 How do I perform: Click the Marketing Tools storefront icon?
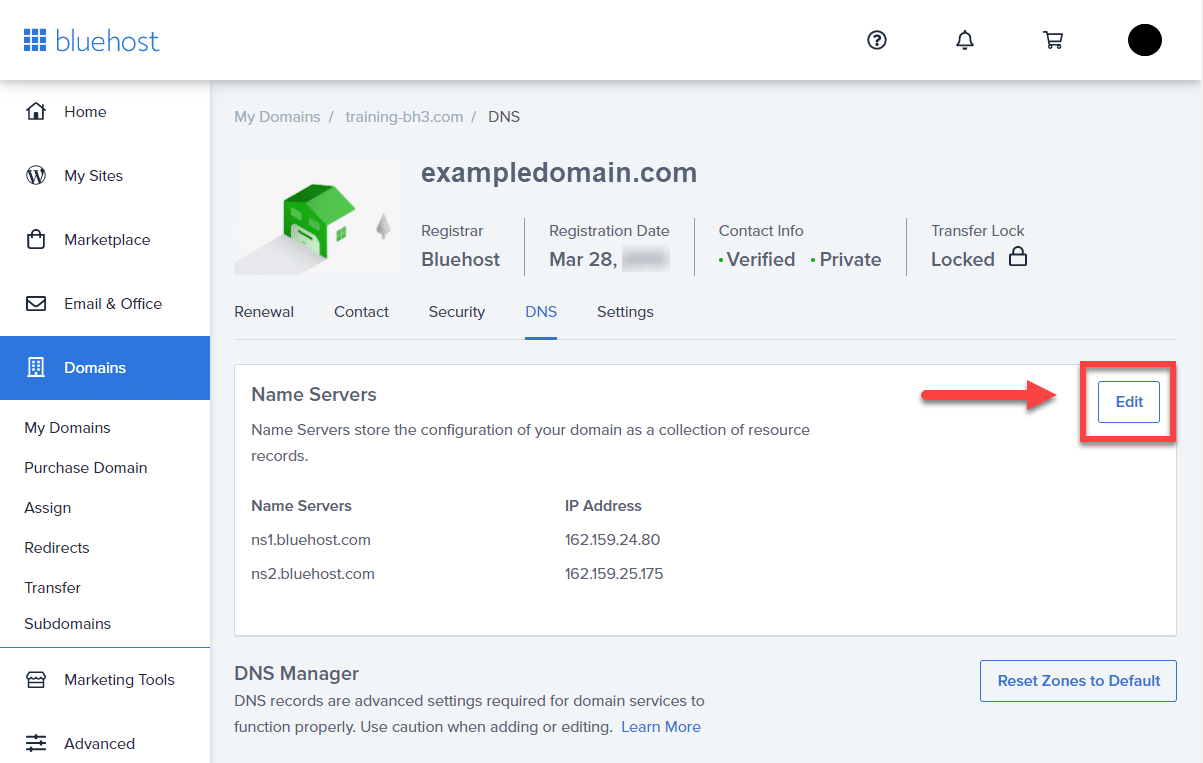[36, 680]
